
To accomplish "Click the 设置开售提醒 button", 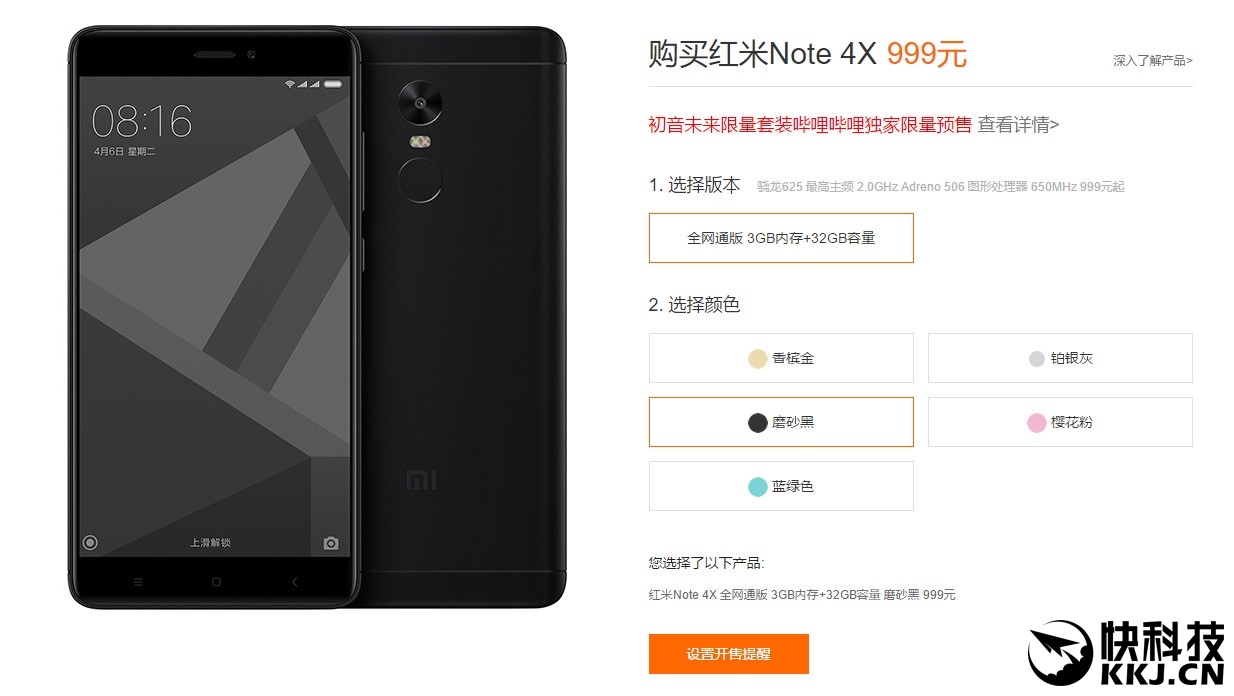I will [x=729, y=654].
